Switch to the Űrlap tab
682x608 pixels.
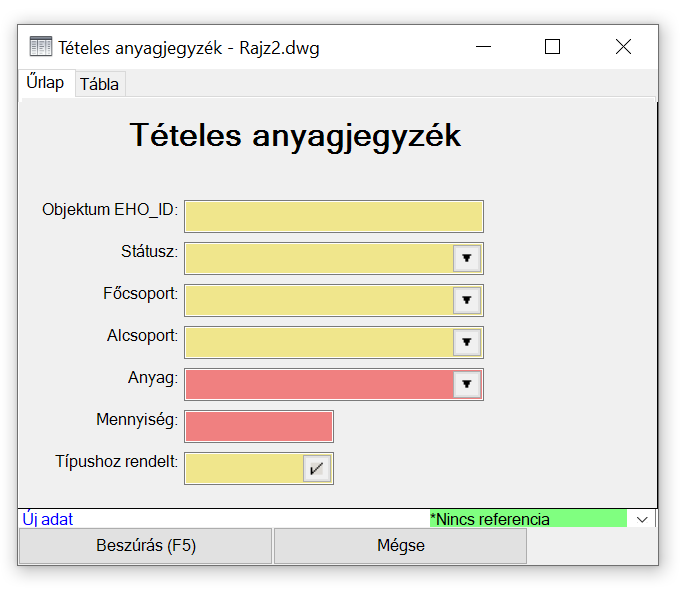point(46,83)
